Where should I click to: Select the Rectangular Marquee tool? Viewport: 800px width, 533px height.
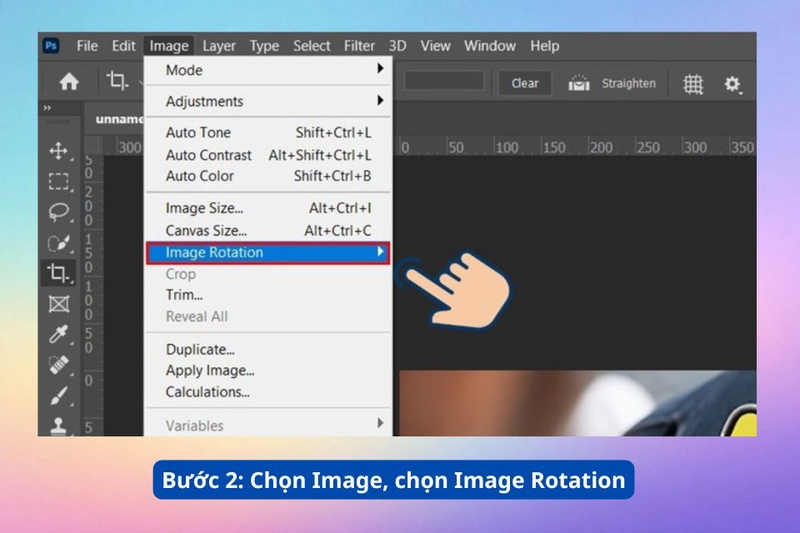pyautogui.click(x=59, y=181)
